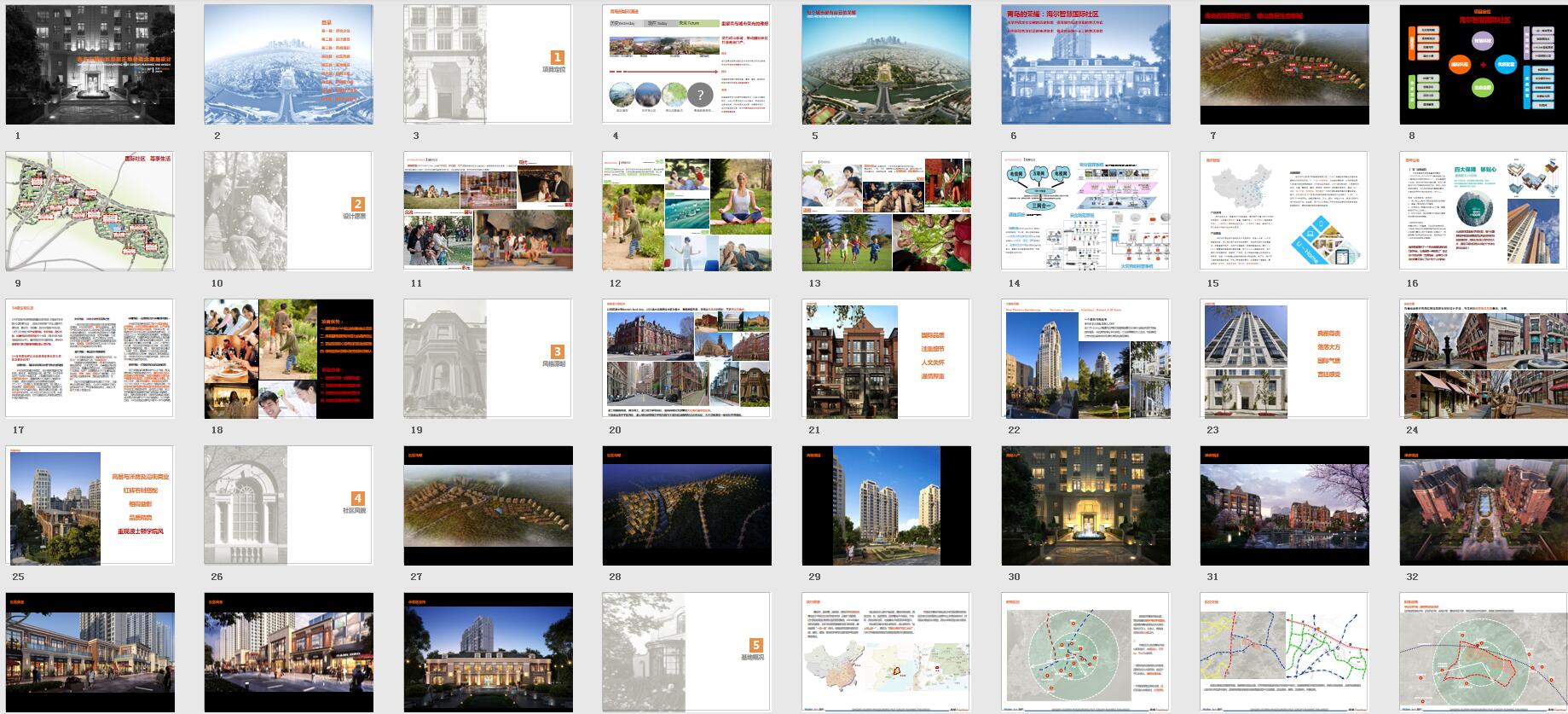Select night commercial plaza rendering slide

288,653
